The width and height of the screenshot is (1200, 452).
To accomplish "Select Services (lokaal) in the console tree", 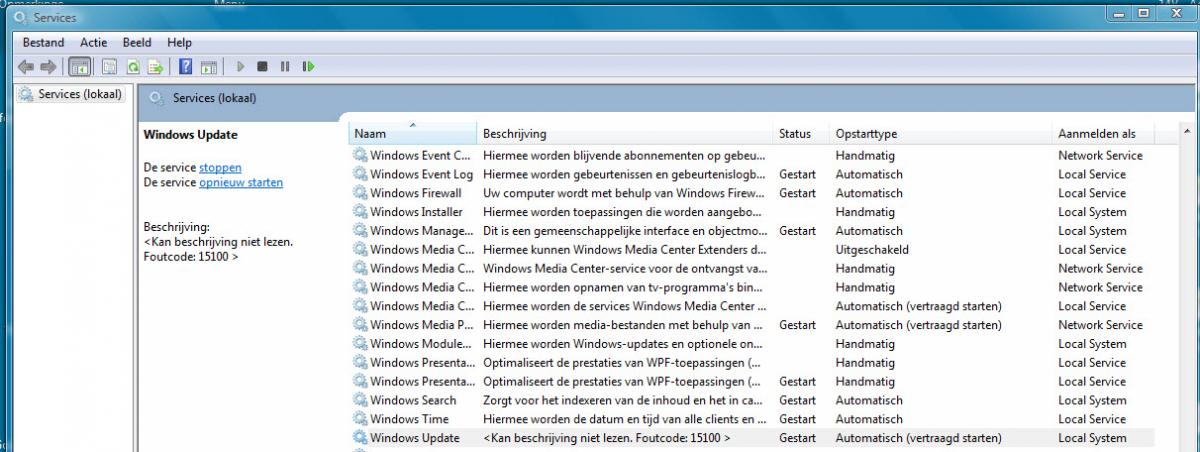I will point(79,95).
